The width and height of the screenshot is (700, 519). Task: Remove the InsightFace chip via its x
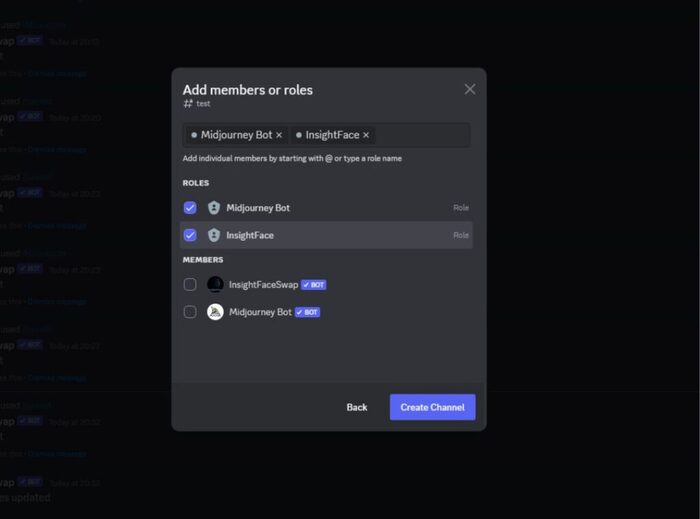tap(366, 135)
